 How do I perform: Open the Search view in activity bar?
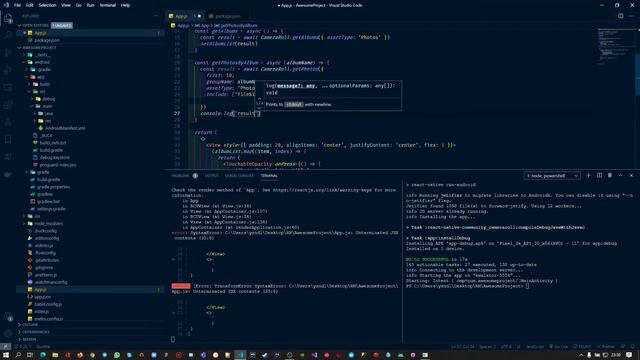coord(8,35)
